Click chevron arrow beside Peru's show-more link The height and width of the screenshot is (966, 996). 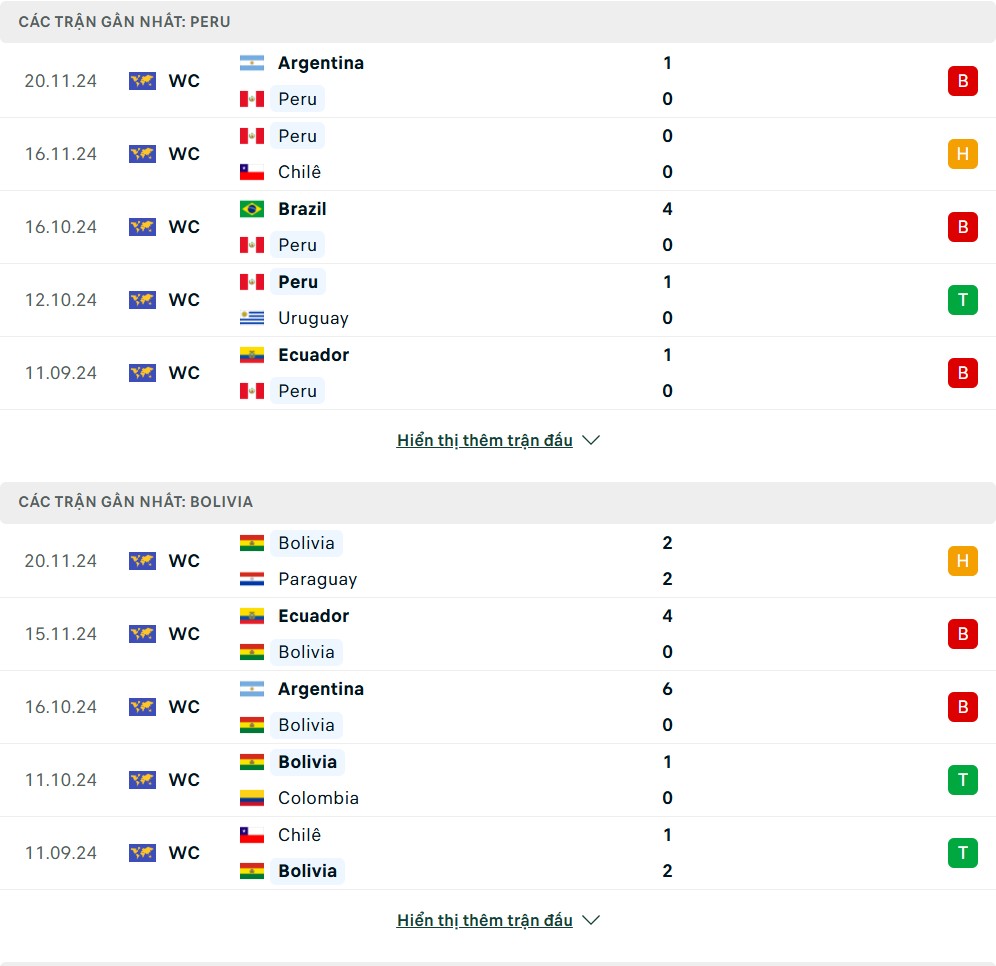click(591, 440)
